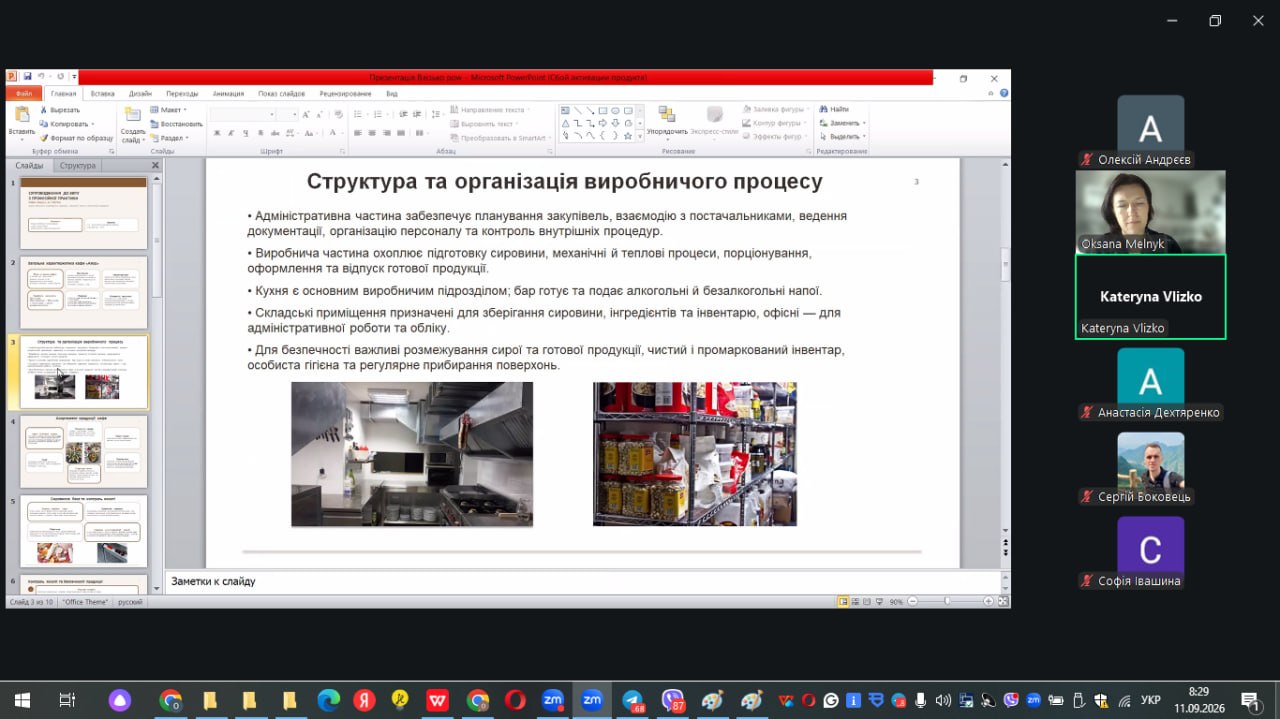Switch to the Структура pane tab
1280x719 pixels.
pyautogui.click(x=77, y=165)
